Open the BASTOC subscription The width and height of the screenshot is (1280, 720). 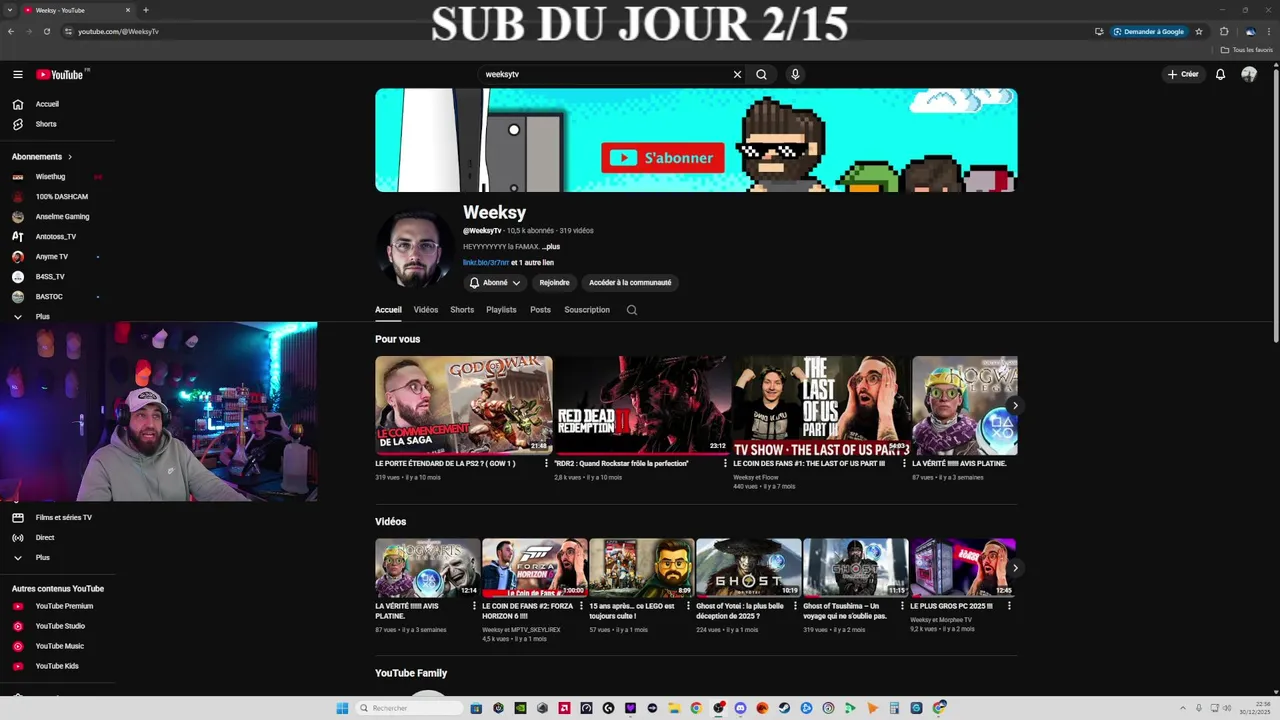click(x=49, y=297)
